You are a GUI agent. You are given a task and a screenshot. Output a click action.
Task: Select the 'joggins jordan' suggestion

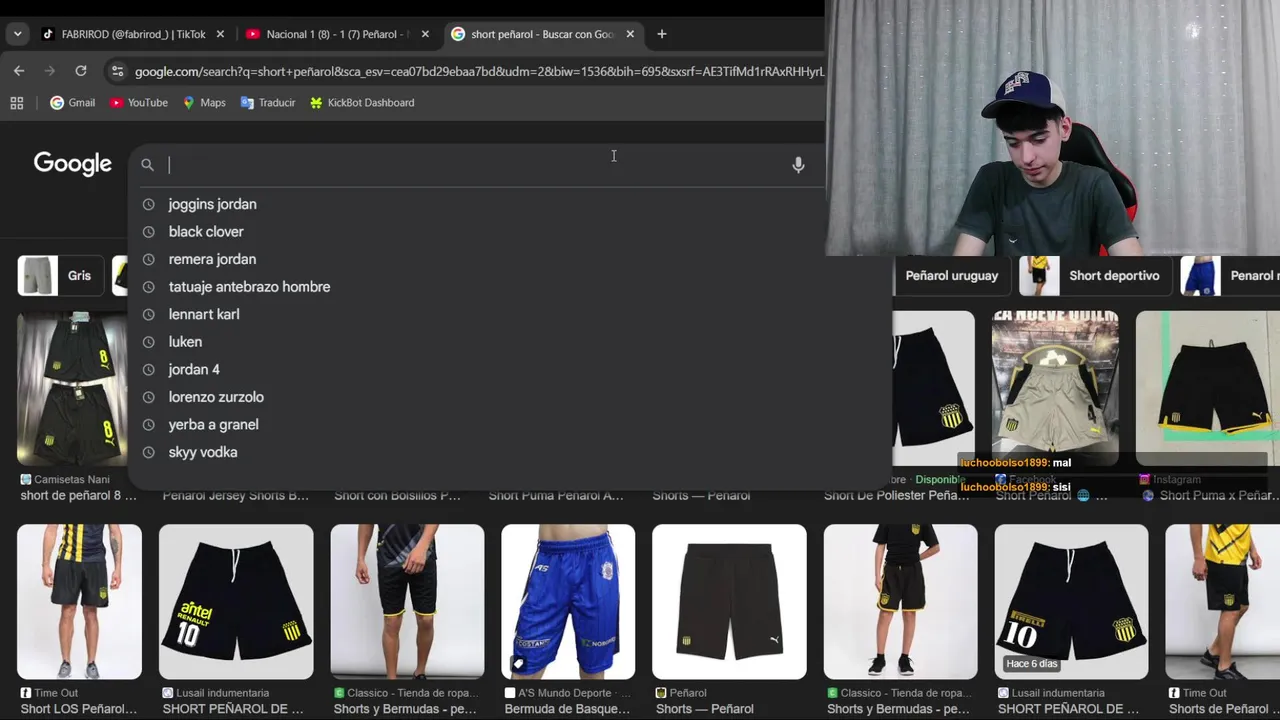[510, 204]
